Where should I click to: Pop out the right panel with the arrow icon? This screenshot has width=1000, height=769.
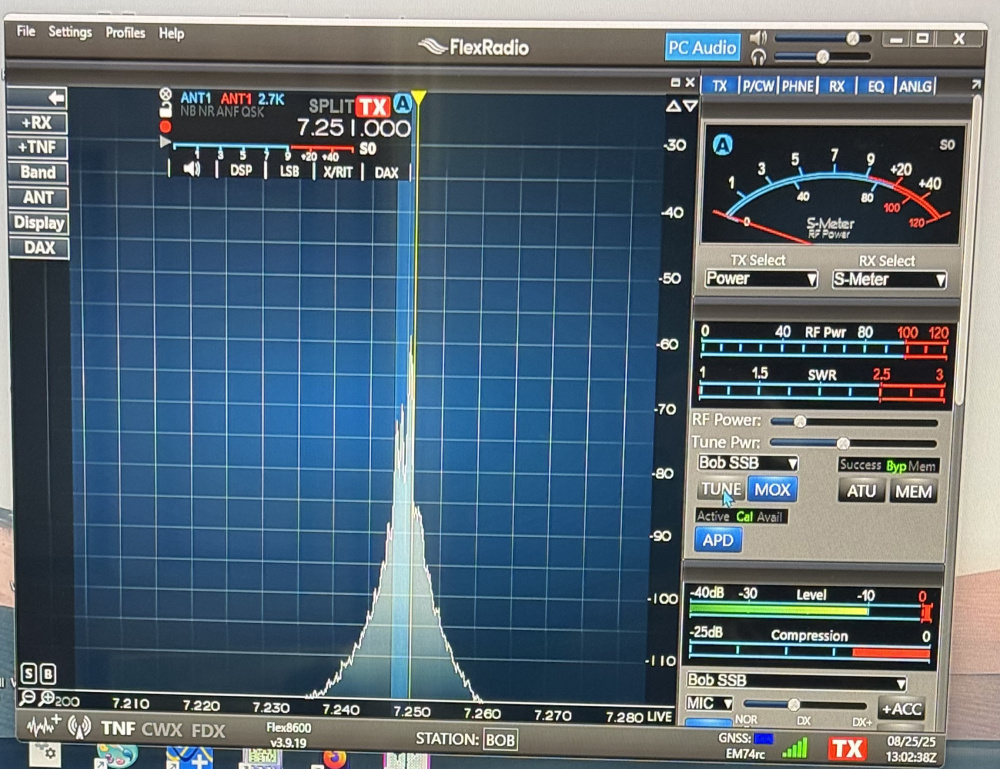coord(976,84)
